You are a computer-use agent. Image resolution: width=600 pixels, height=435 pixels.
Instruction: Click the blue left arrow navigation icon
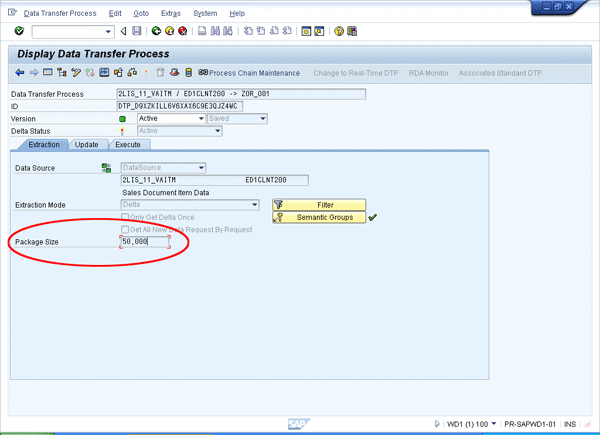click(20, 73)
